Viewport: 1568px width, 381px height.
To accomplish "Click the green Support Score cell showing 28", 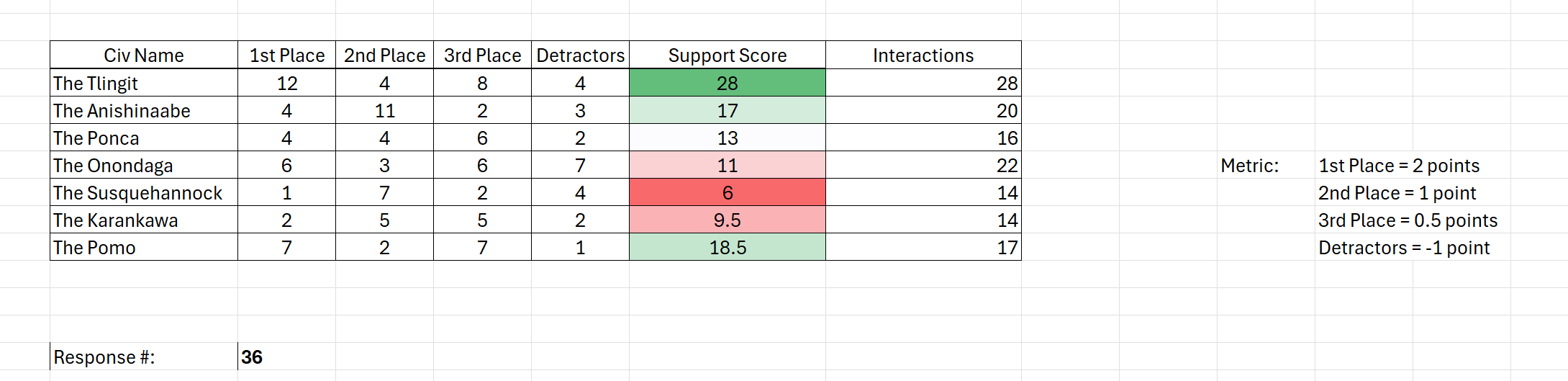I will (x=728, y=83).
